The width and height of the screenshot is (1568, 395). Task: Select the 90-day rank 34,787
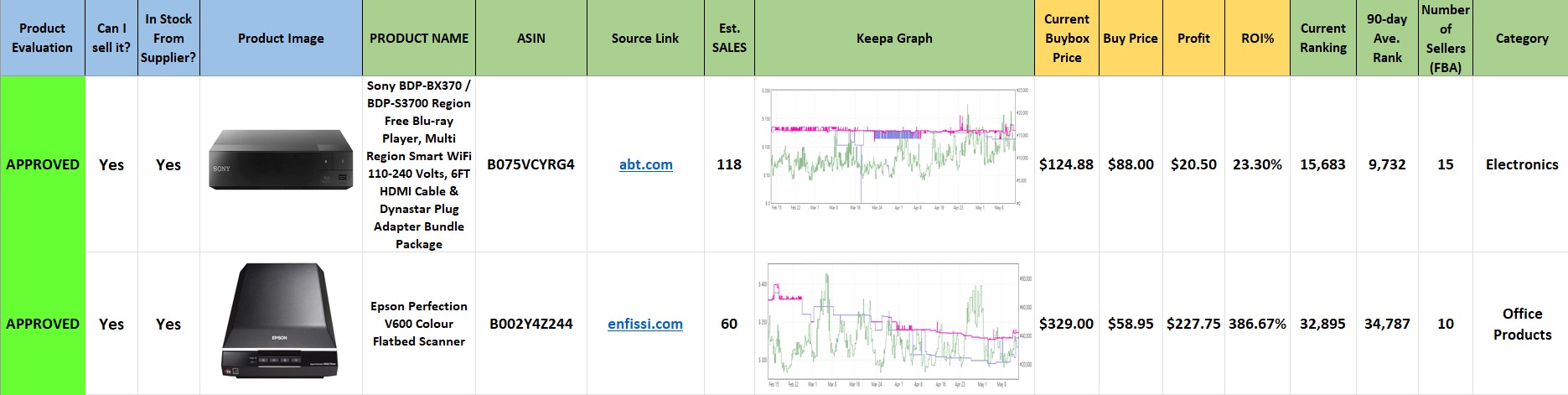pyautogui.click(x=1387, y=324)
